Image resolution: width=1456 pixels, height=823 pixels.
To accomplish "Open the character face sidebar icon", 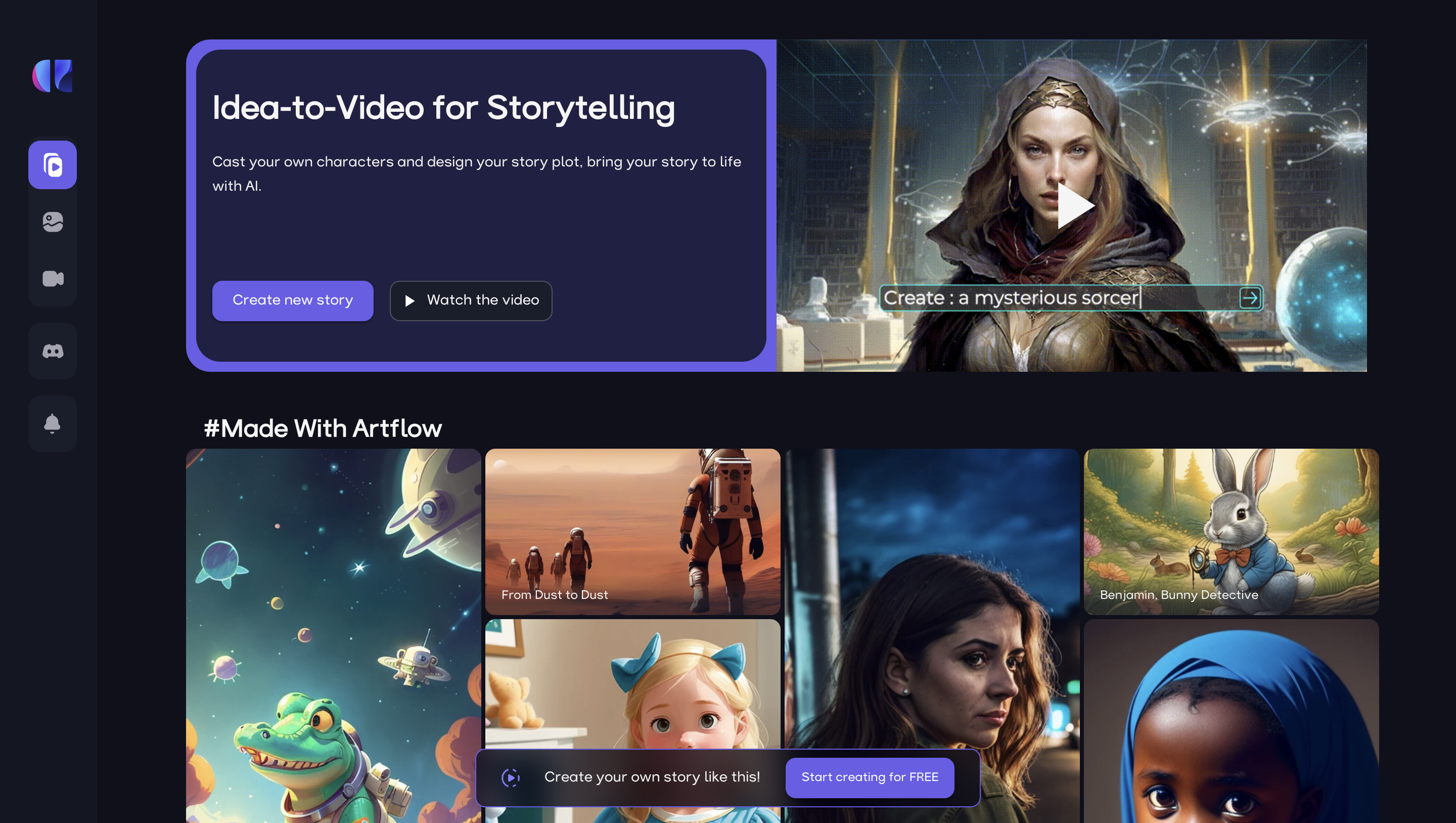I will (x=53, y=221).
